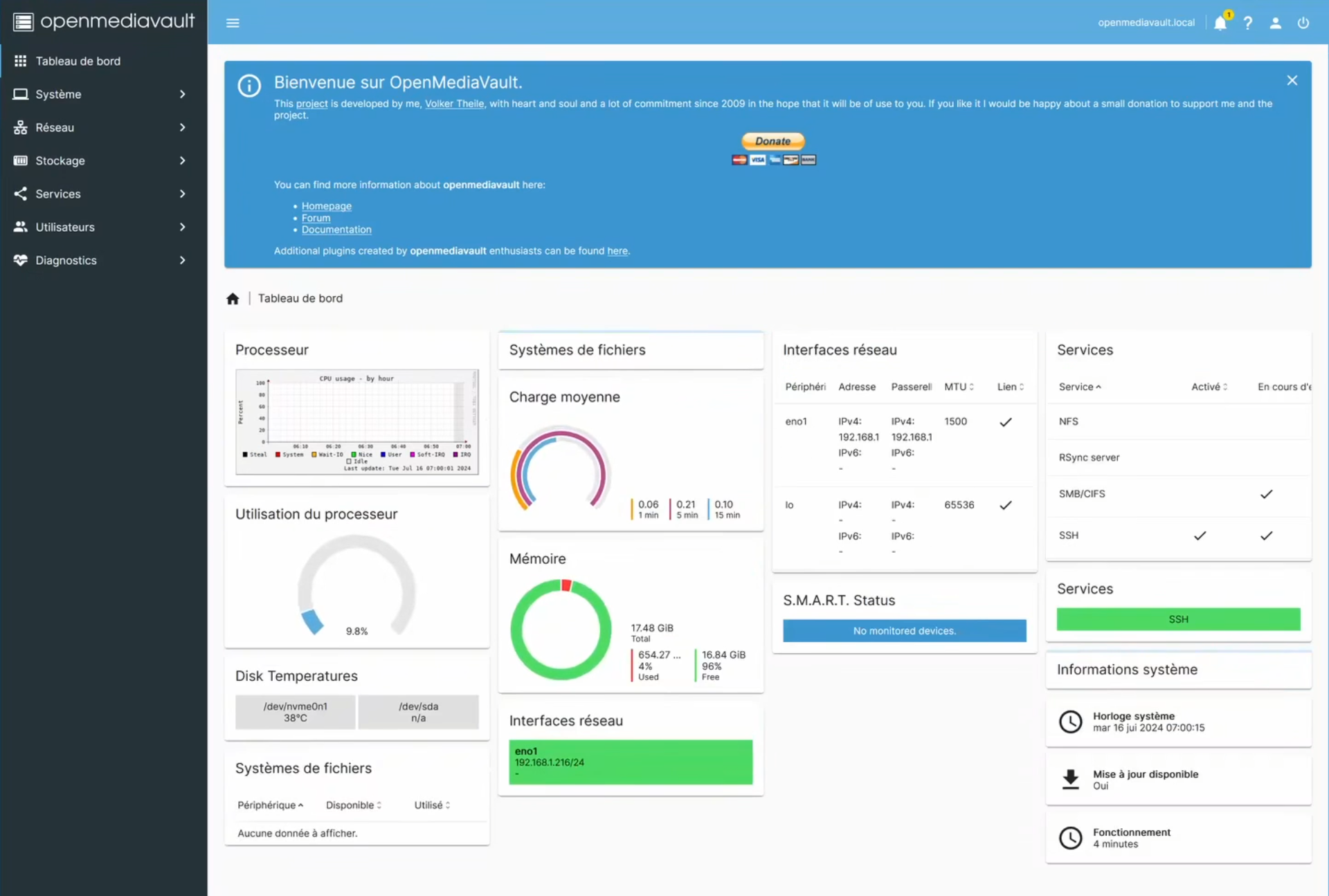
Task: Click the home icon in breadcrumb
Action: [x=233, y=299]
